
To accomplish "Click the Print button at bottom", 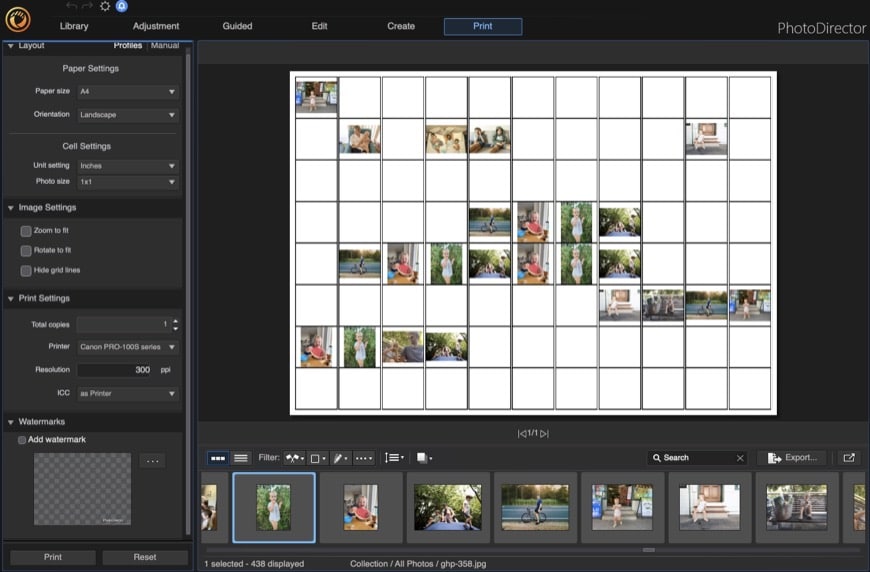I will [x=53, y=557].
